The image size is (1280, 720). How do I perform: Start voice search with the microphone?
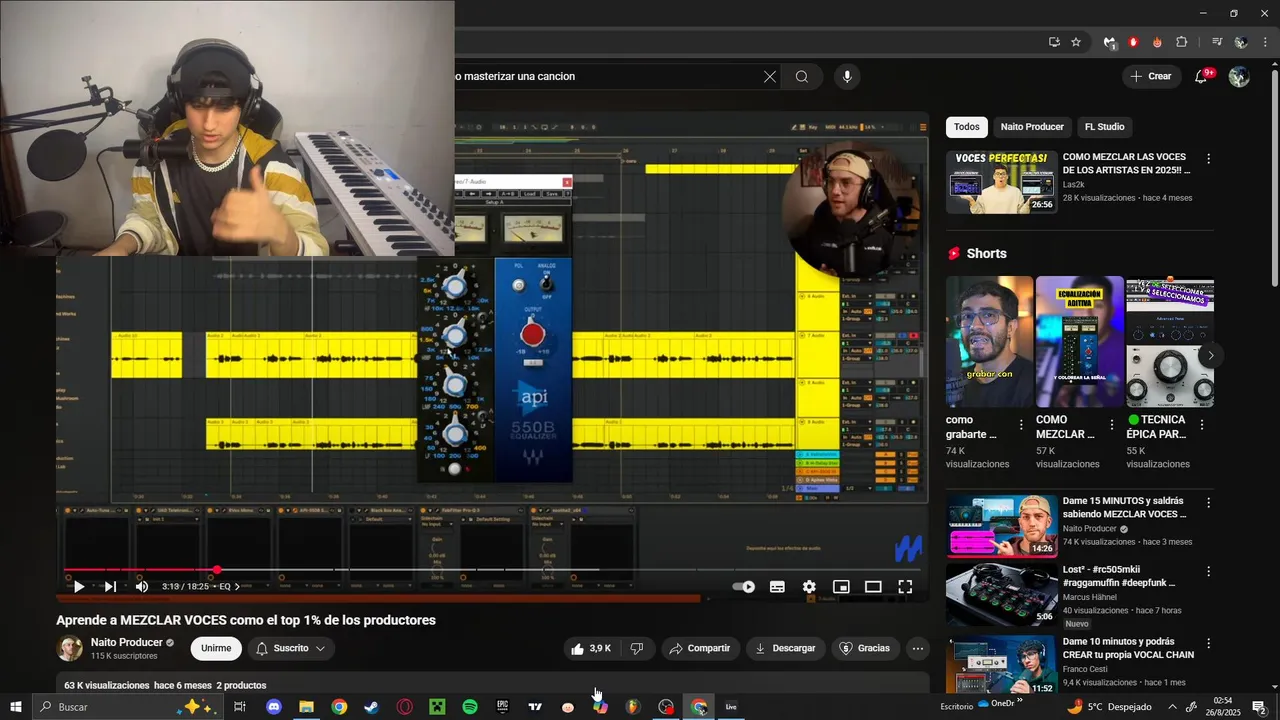pos(847,76)
